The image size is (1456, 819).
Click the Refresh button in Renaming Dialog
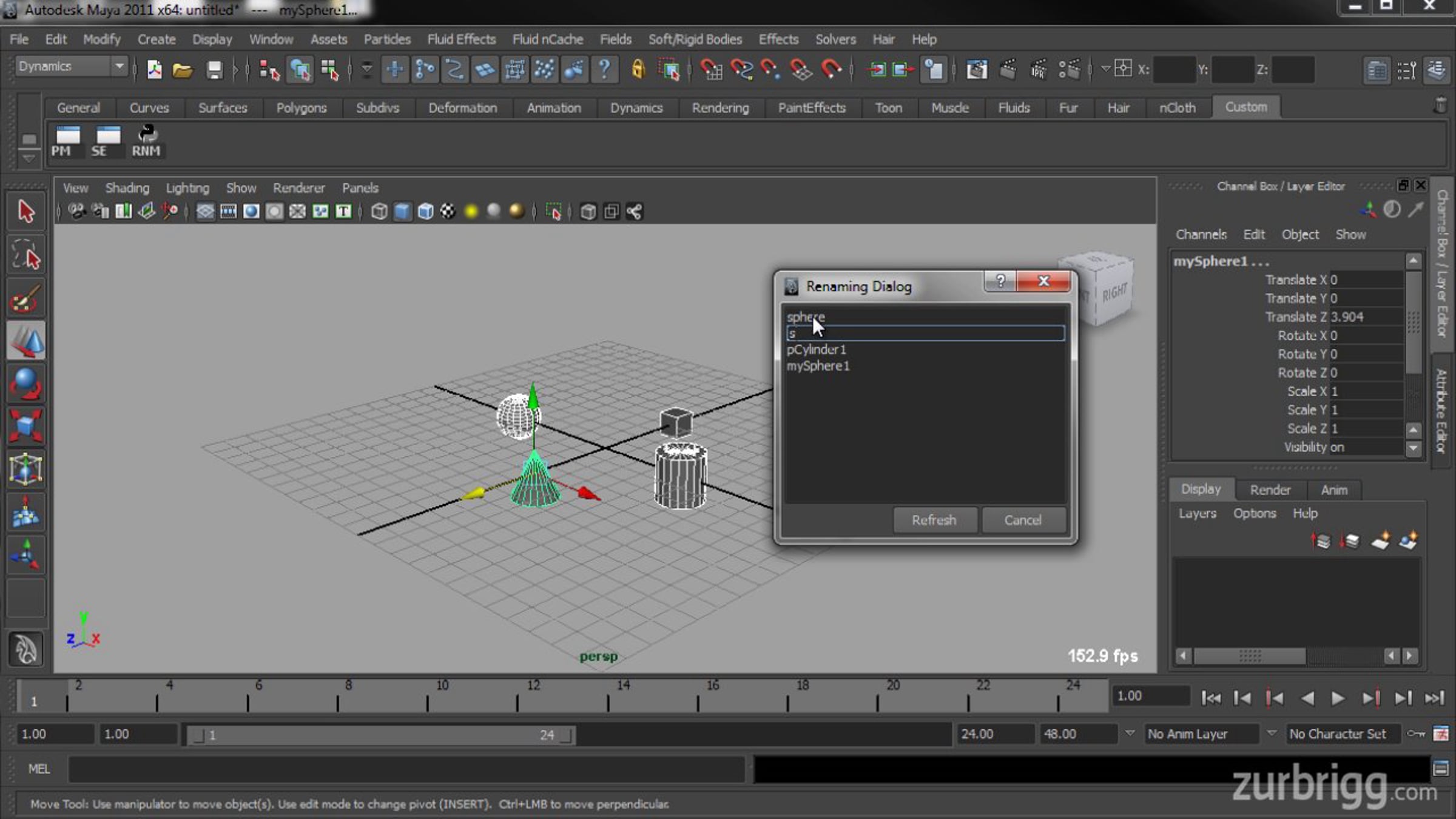pyautogui.click(x=934, y=521)
